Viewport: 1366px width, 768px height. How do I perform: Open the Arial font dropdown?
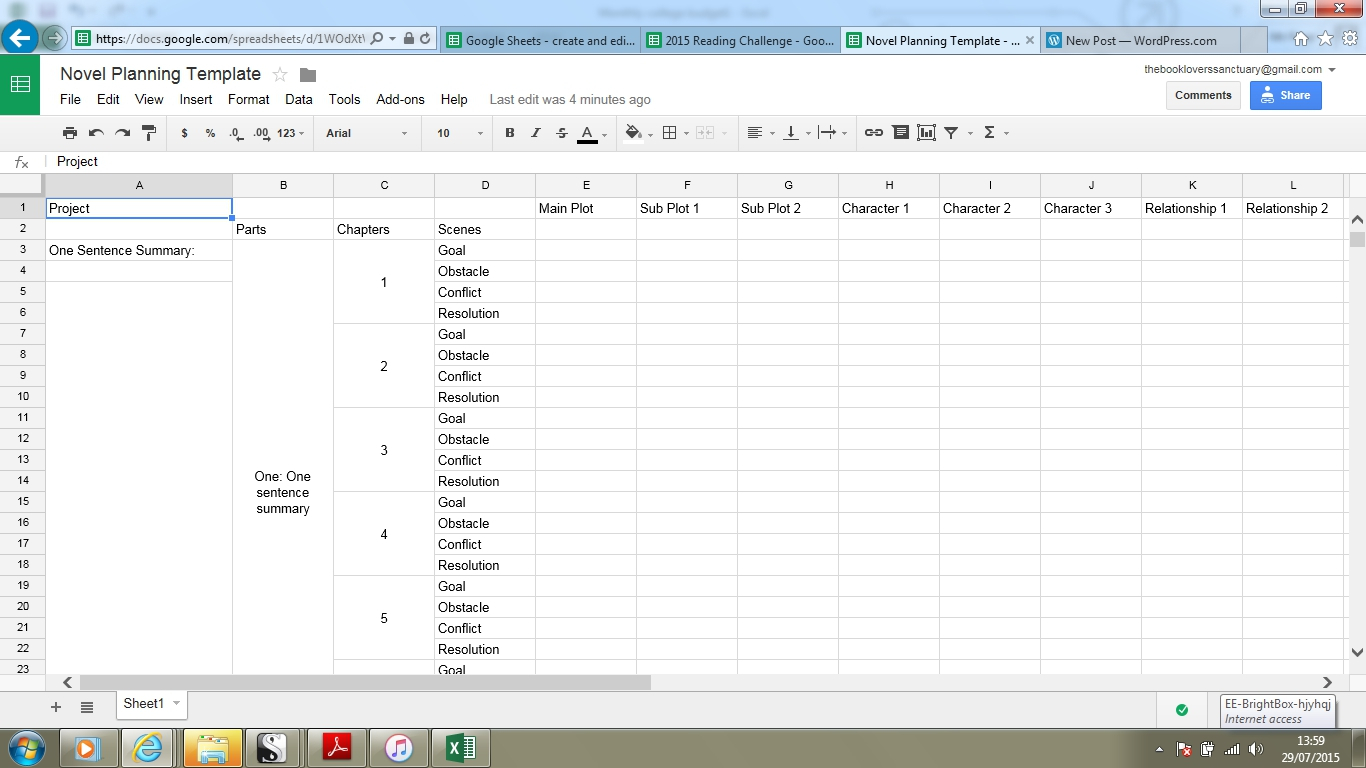click(x=367, y=133)
